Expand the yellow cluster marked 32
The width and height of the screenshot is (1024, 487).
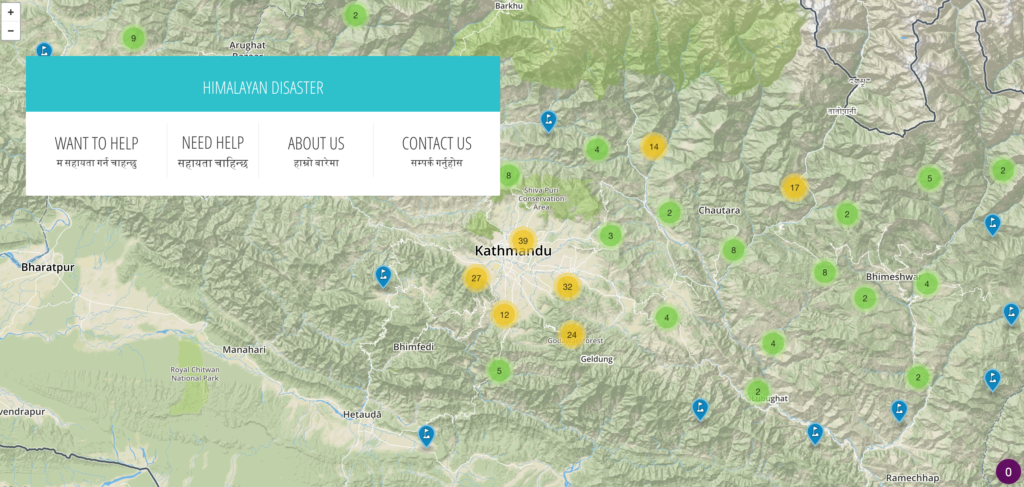(567, 287)
